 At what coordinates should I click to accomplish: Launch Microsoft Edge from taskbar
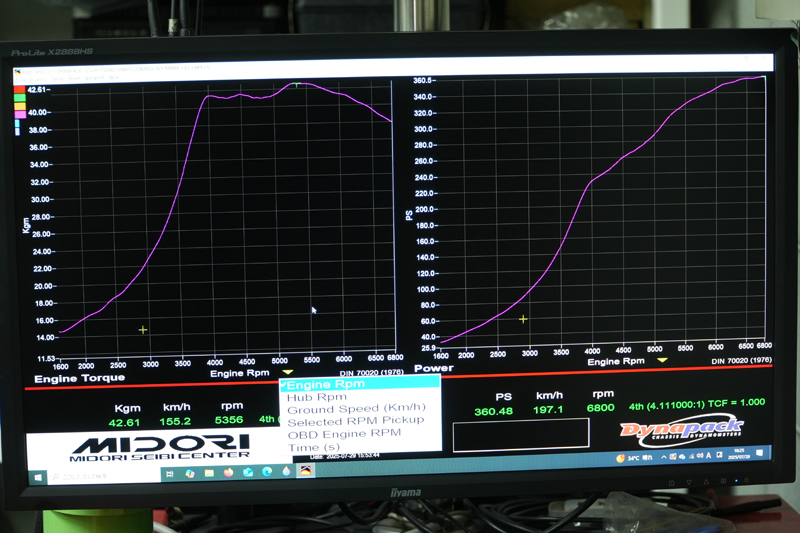[x=267, y=472]
